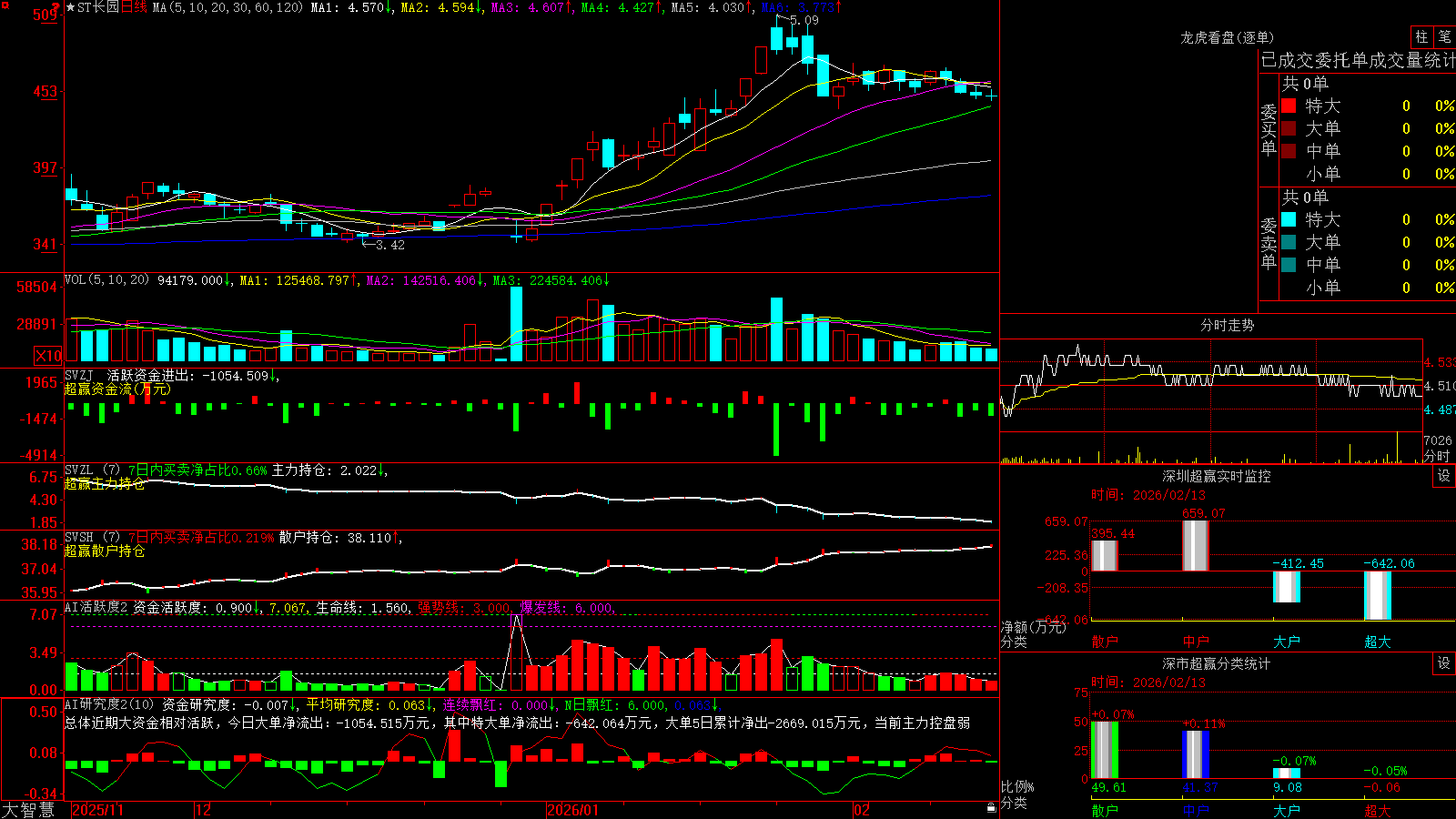The height and width of the screenshot is (819, 1456).
Task: Click the AI研究度2(10) indicator title
Action: [x=110, y=704]
